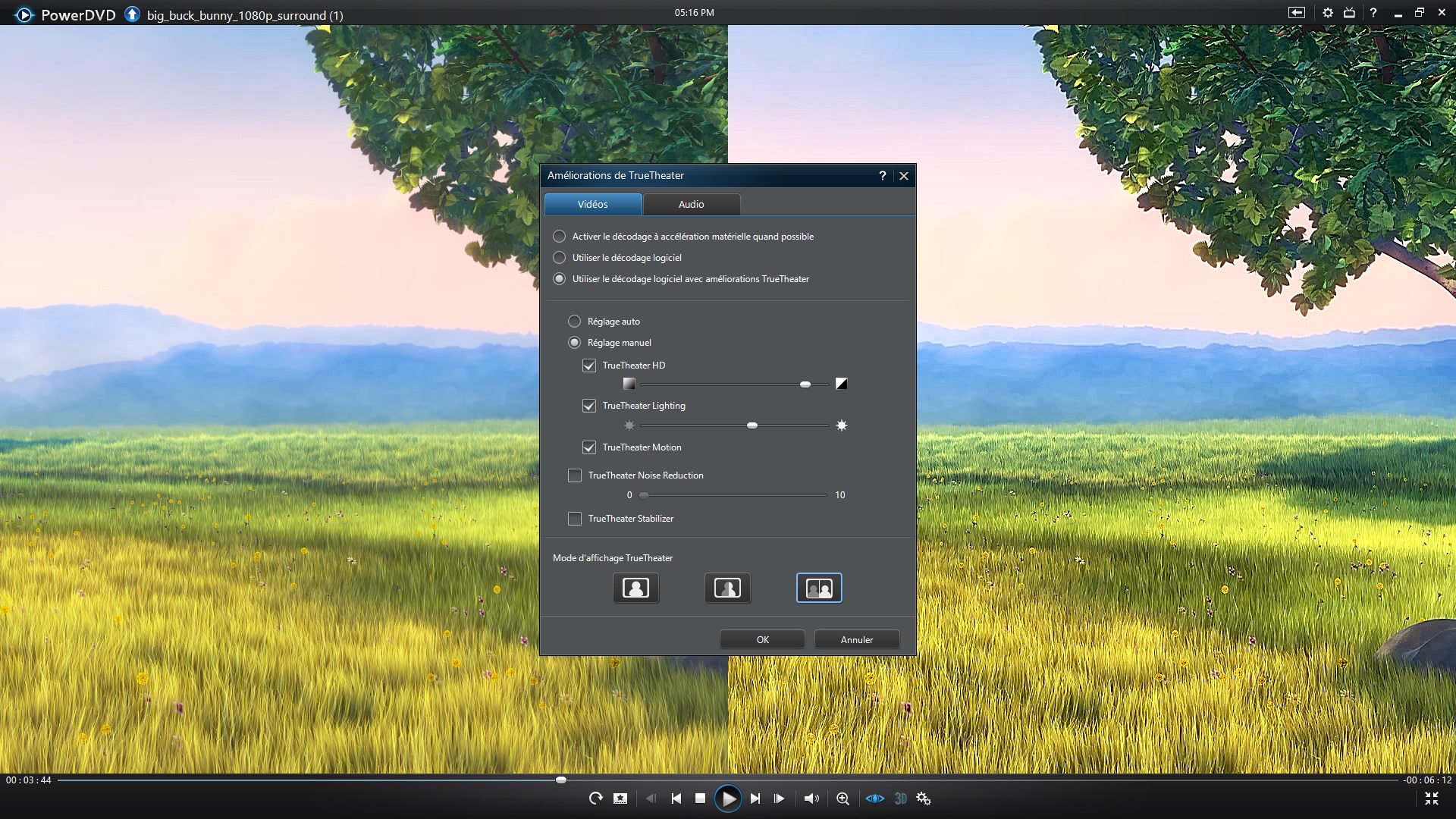Click the 'Mode d'affichage TrueTheater' label

click(613, 557)
